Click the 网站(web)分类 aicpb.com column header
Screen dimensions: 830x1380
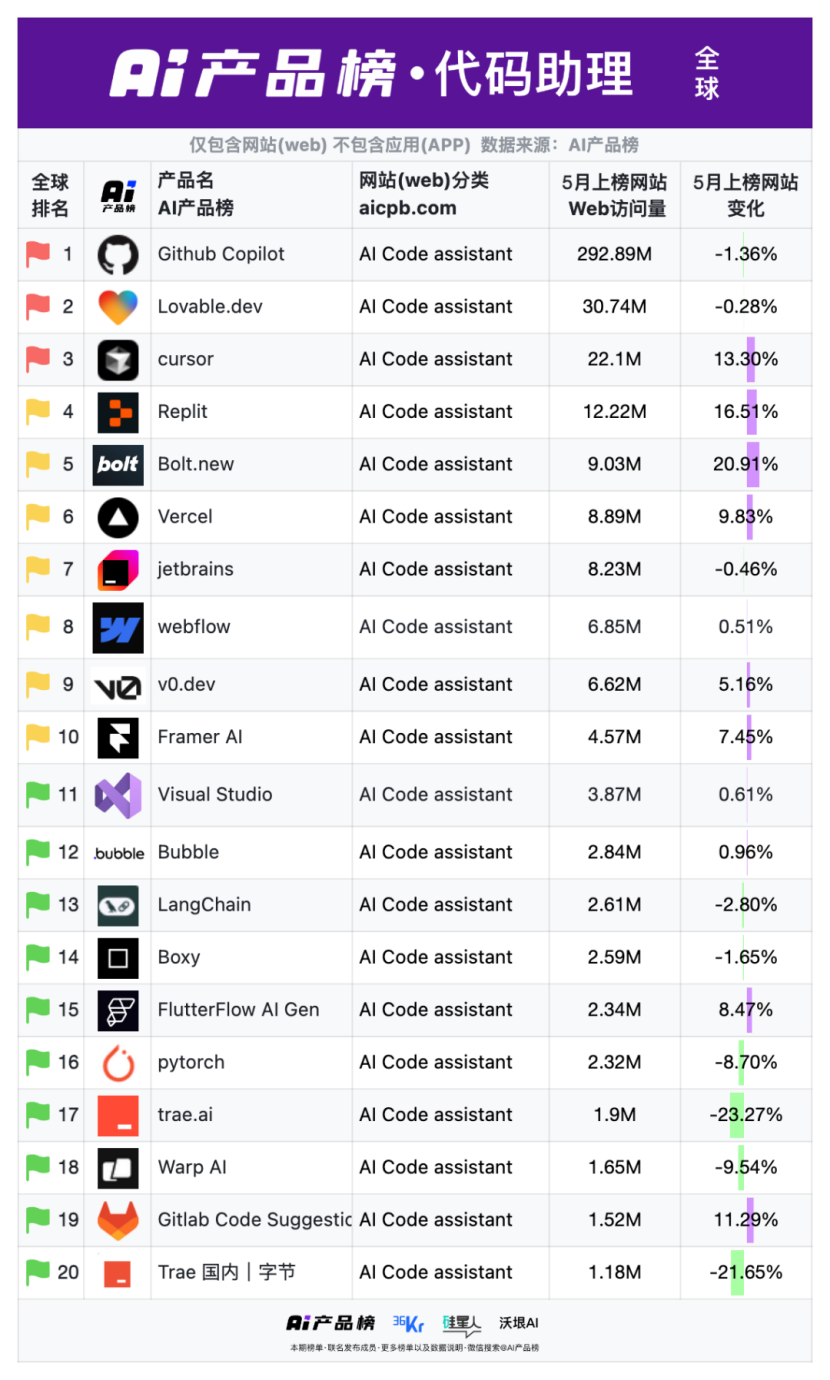pos(424,195)
